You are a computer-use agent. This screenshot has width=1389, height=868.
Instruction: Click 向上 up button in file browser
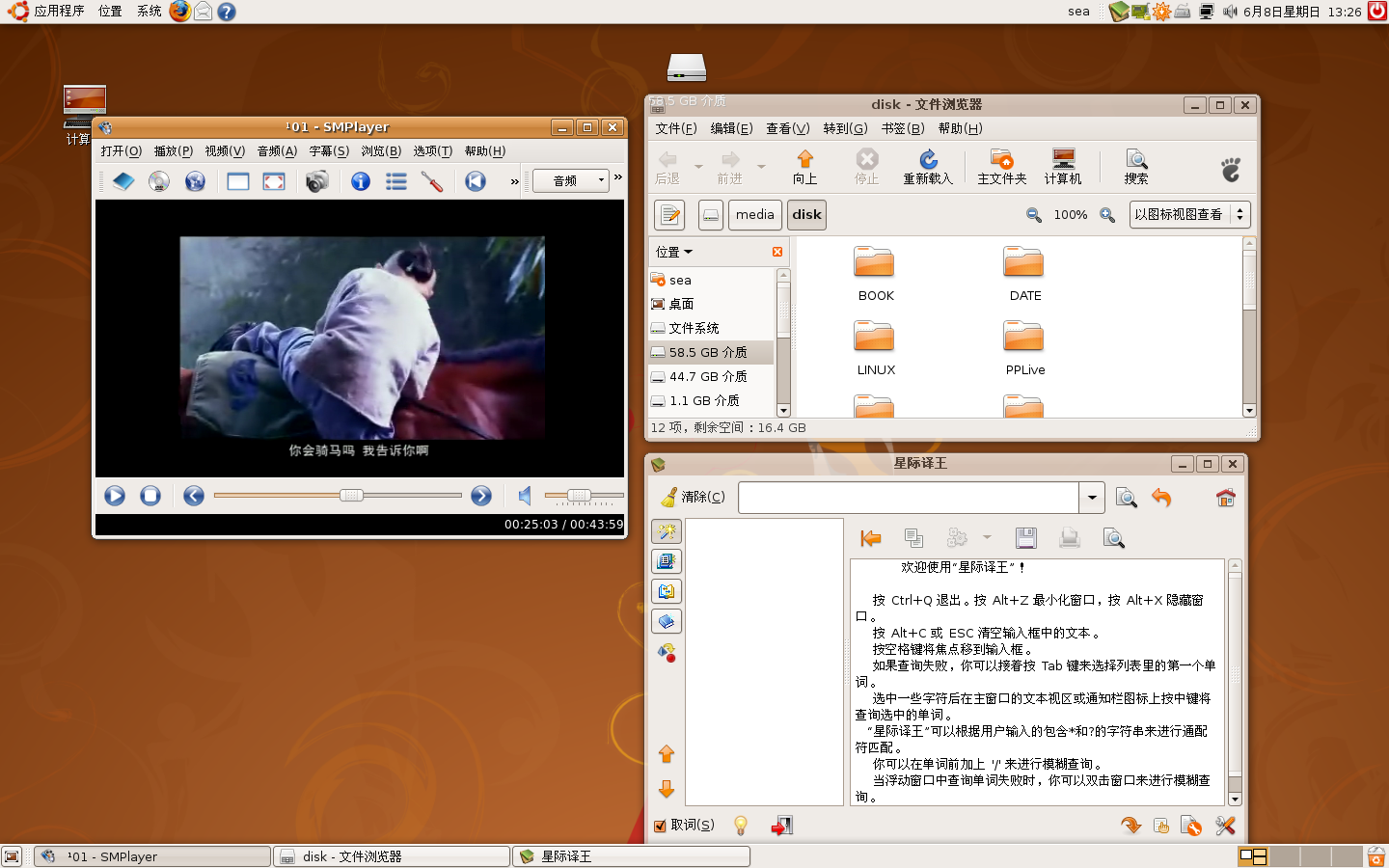[805, 166]
